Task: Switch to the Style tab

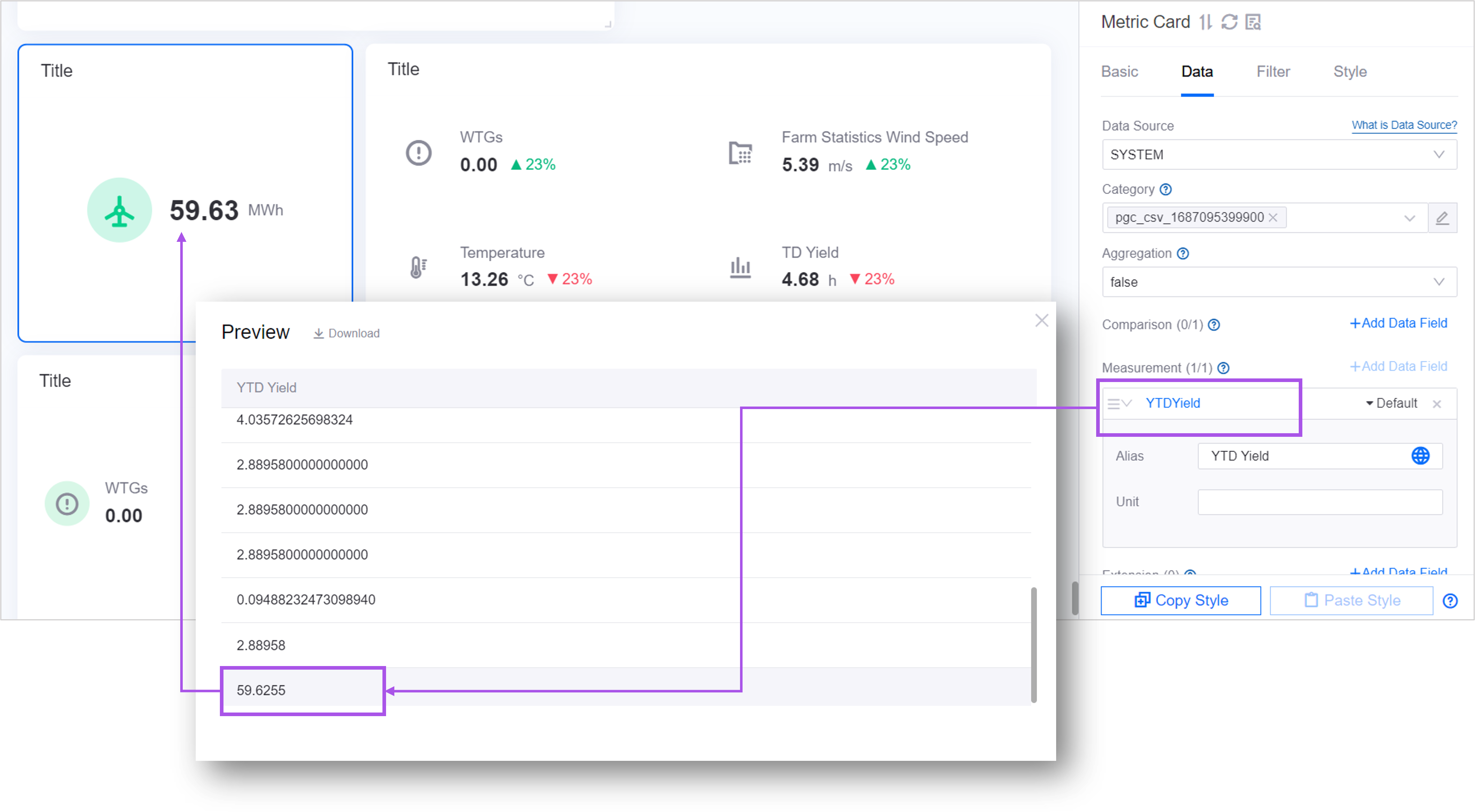Action: (1350, 72)
